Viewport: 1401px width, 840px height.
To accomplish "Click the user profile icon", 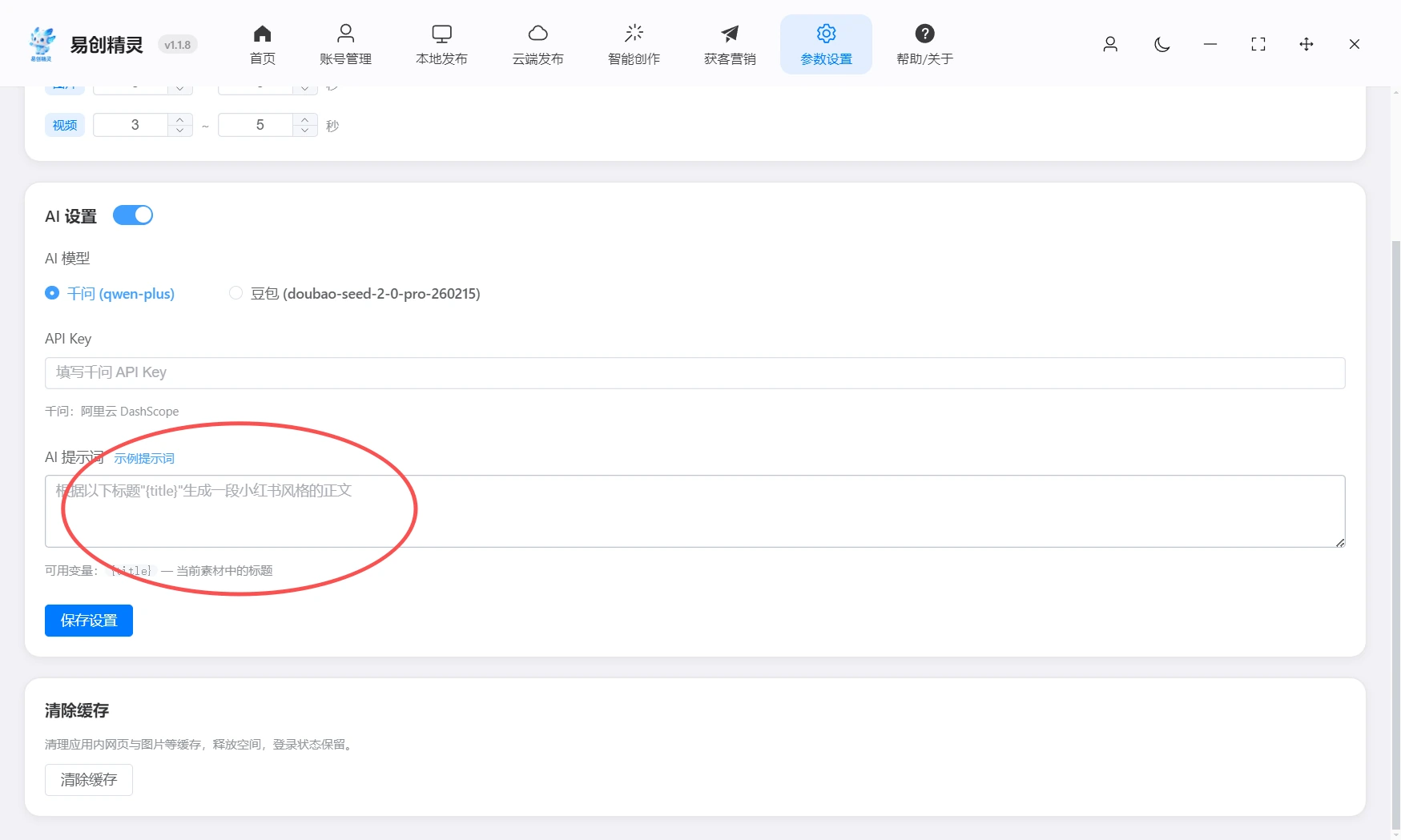I will click(1110, 44).
